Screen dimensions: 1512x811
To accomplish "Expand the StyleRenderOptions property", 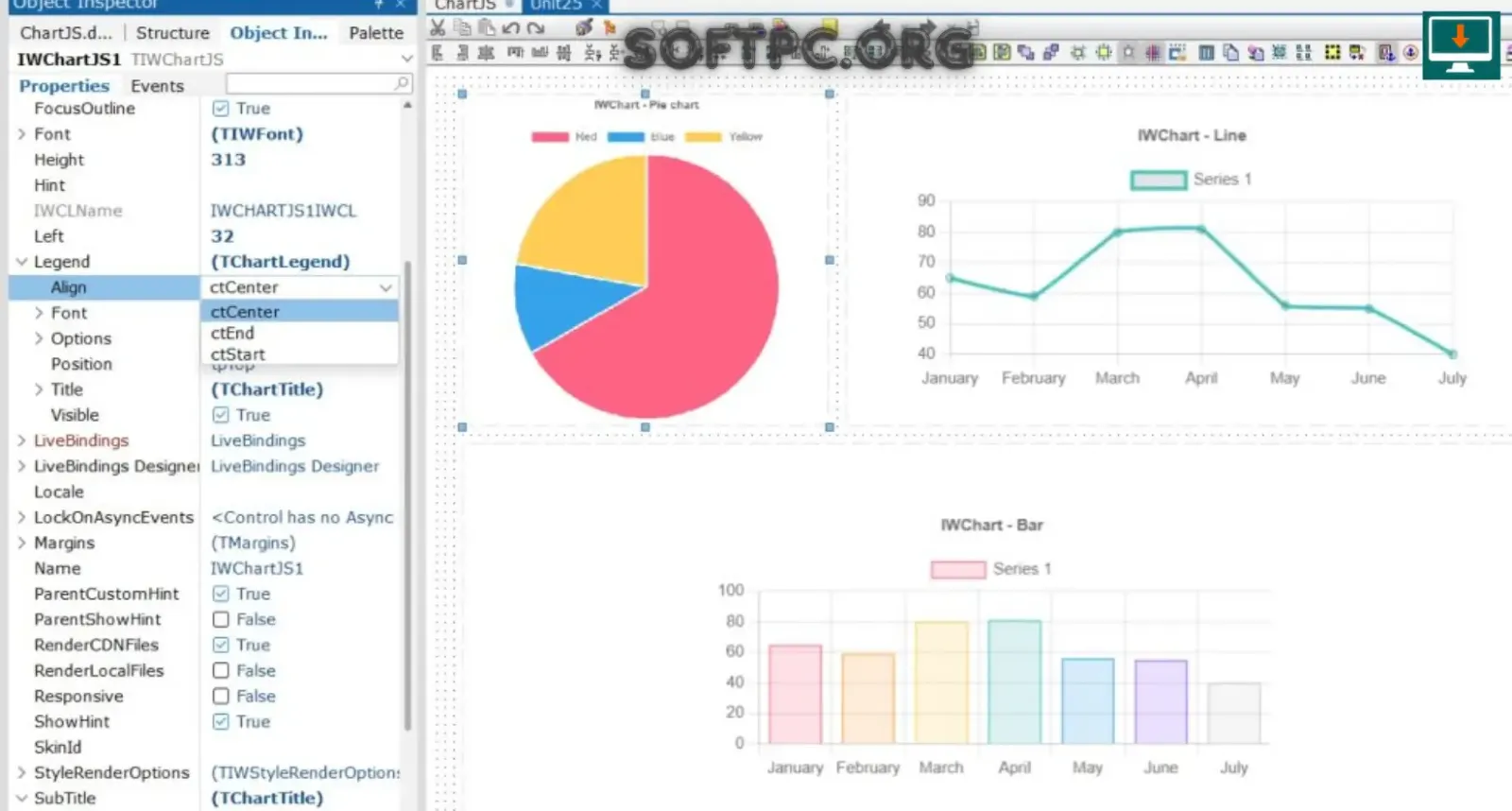I will pyautogui.click(x=22, y=772).
